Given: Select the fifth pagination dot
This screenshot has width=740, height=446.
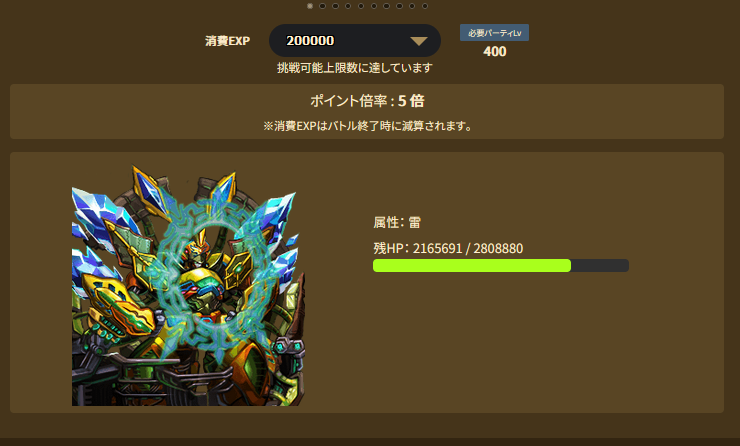Looking at the screenshot, I should pos(361,6).
